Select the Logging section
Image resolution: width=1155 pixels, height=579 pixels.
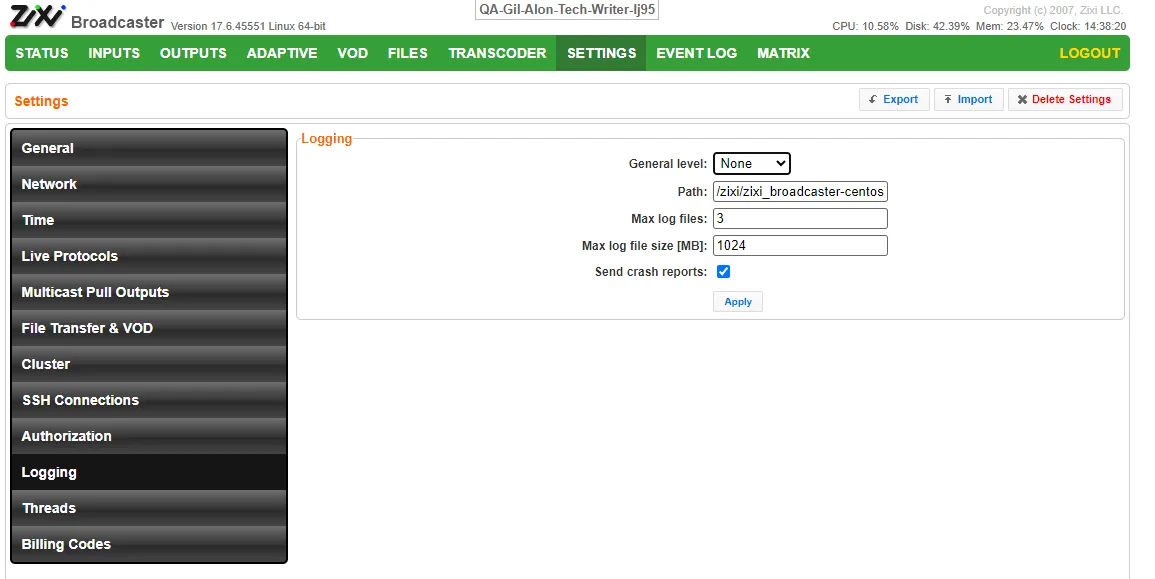[x=149, y=472]
